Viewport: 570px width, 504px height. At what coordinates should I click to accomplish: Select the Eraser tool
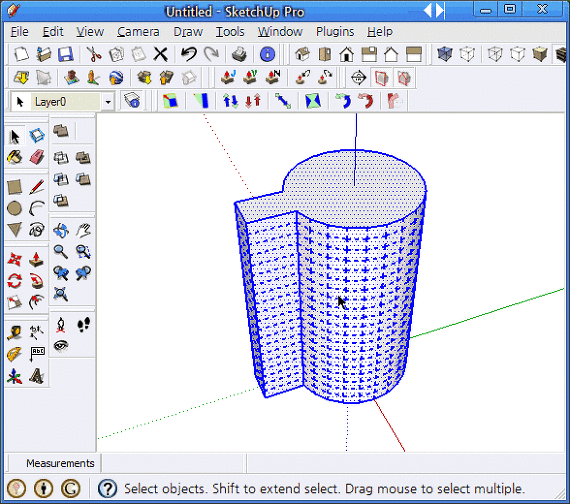point(37,157)
